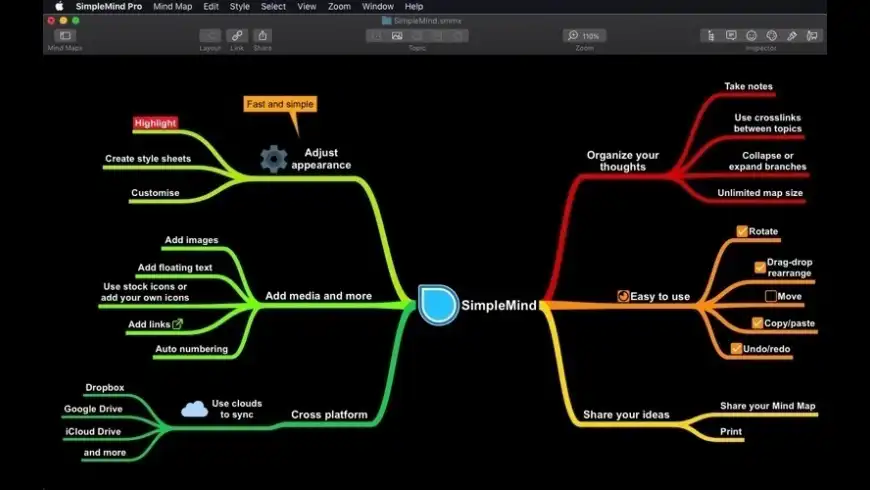Select the Customise topic
The width and height of the screenshot is (870, 490).
[155, 193]
